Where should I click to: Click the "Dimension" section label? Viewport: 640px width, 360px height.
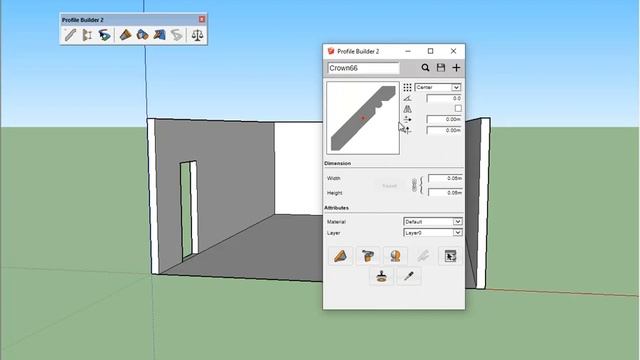tap(338, 163)
